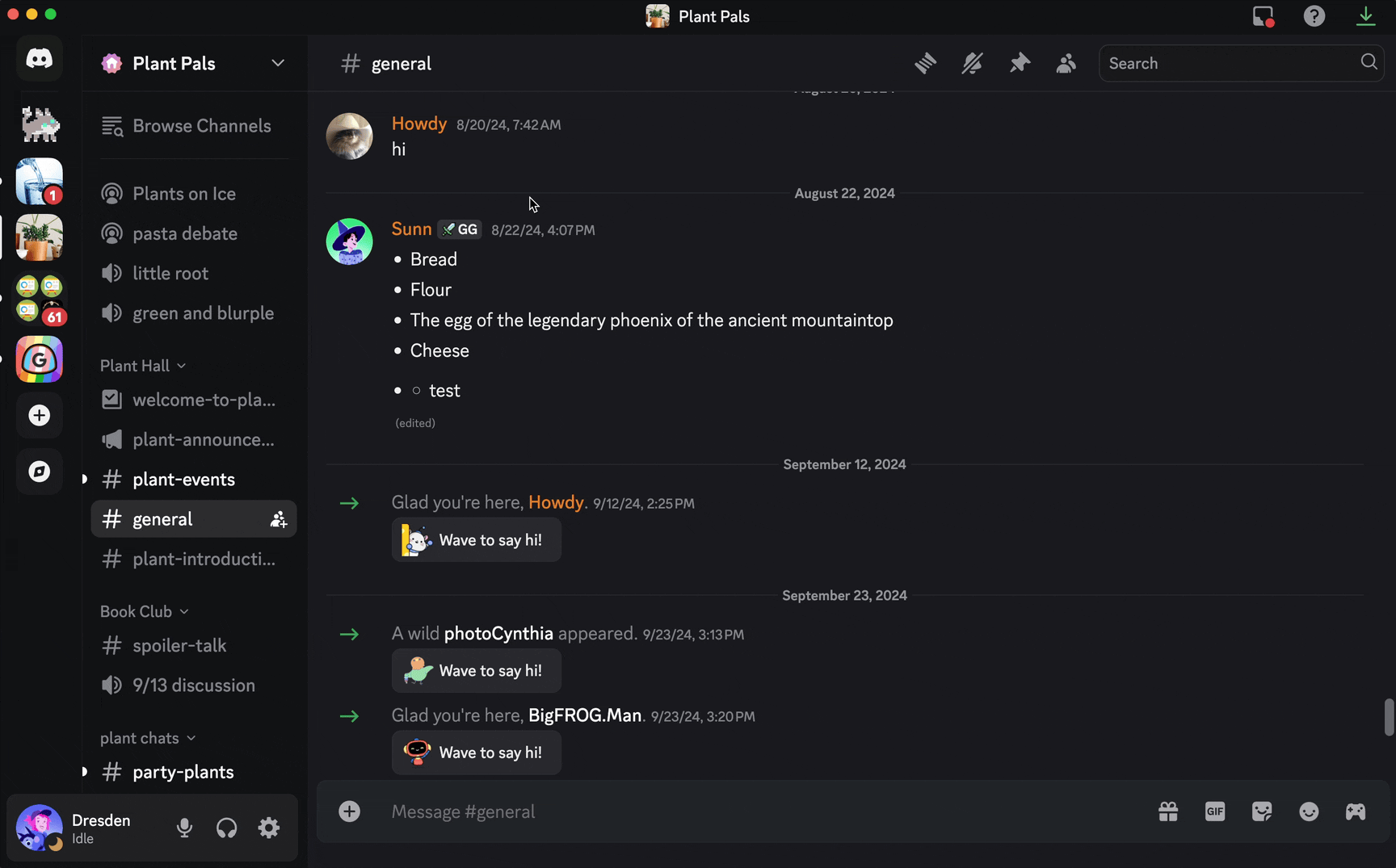Screen dimensions: 1396x868
Task: Open the emoji picker
Action: click(x=1309, y=811)
